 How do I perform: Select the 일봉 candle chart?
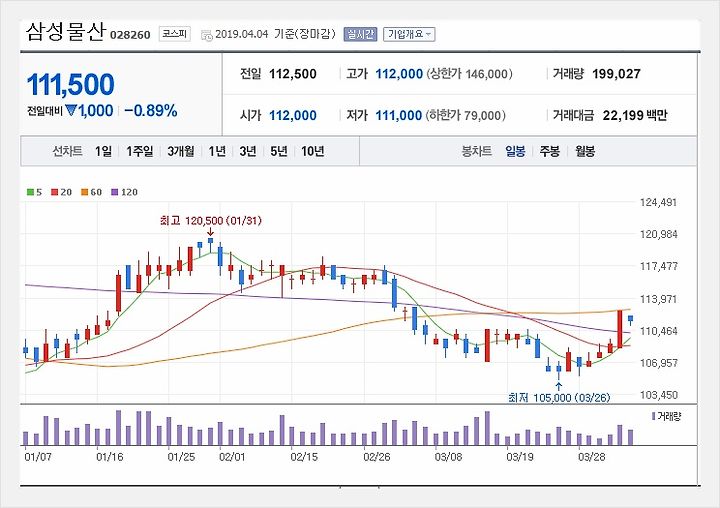[515, 151]
